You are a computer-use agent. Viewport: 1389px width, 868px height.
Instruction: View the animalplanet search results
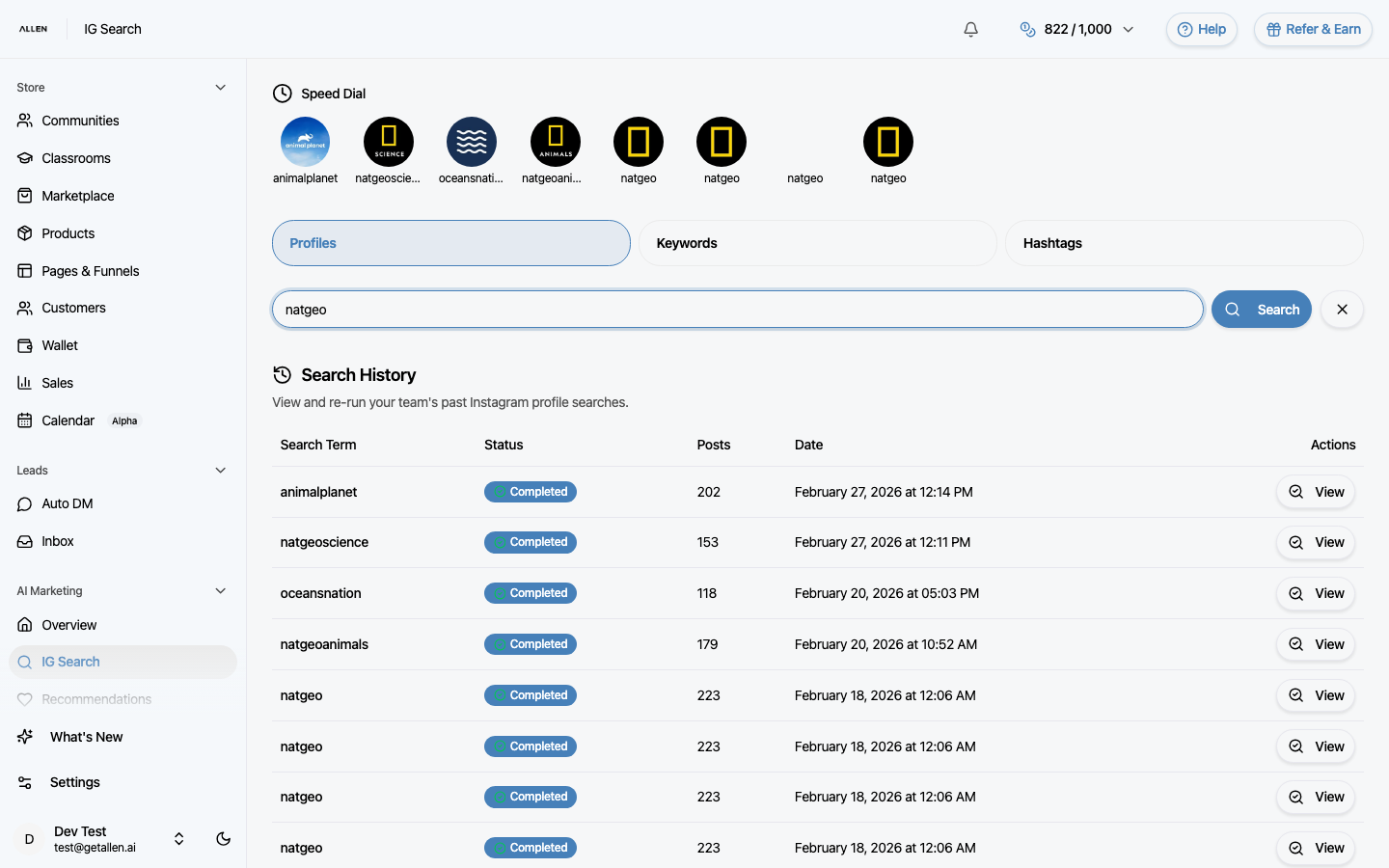point(1316,492)
